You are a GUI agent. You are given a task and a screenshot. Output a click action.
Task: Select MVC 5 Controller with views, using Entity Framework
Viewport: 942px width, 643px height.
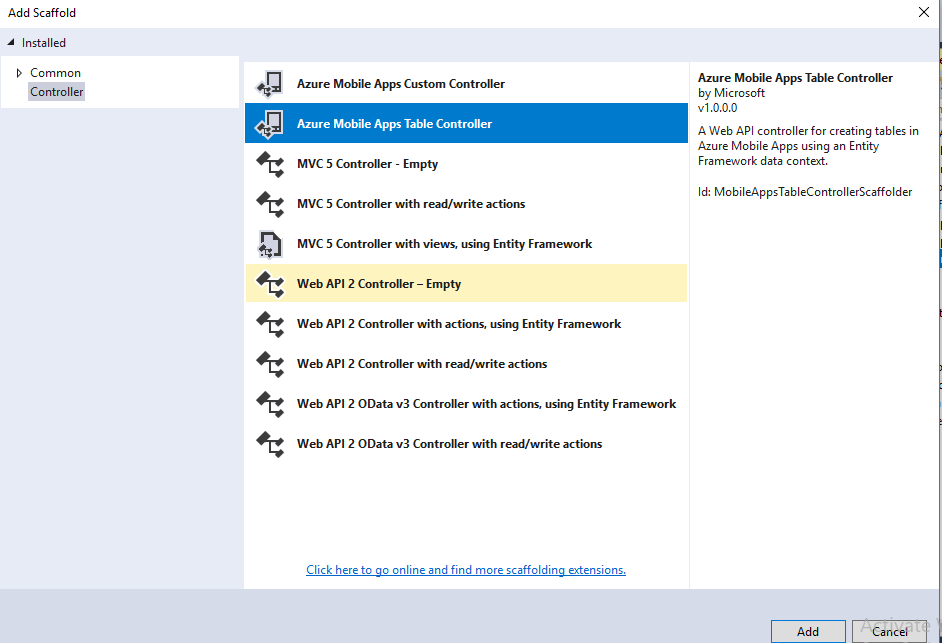444,244
